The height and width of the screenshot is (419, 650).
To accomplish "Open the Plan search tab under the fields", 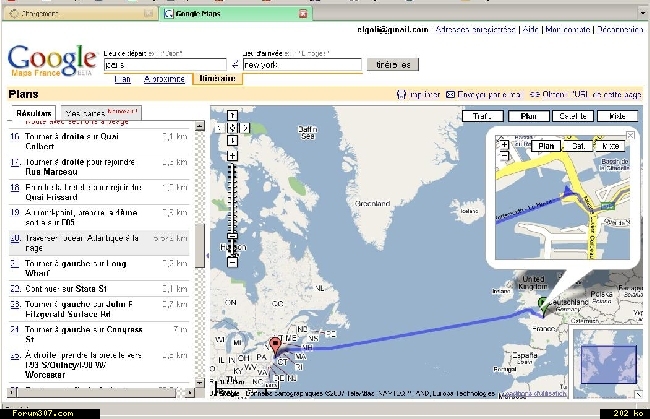I will tap(122, 79).
